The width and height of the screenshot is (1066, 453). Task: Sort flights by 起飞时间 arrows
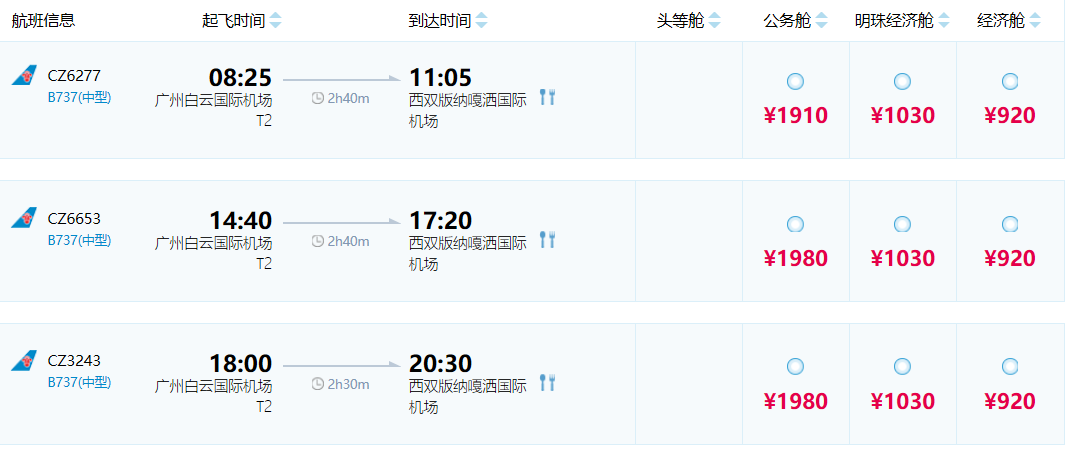[x=276, y=21]
